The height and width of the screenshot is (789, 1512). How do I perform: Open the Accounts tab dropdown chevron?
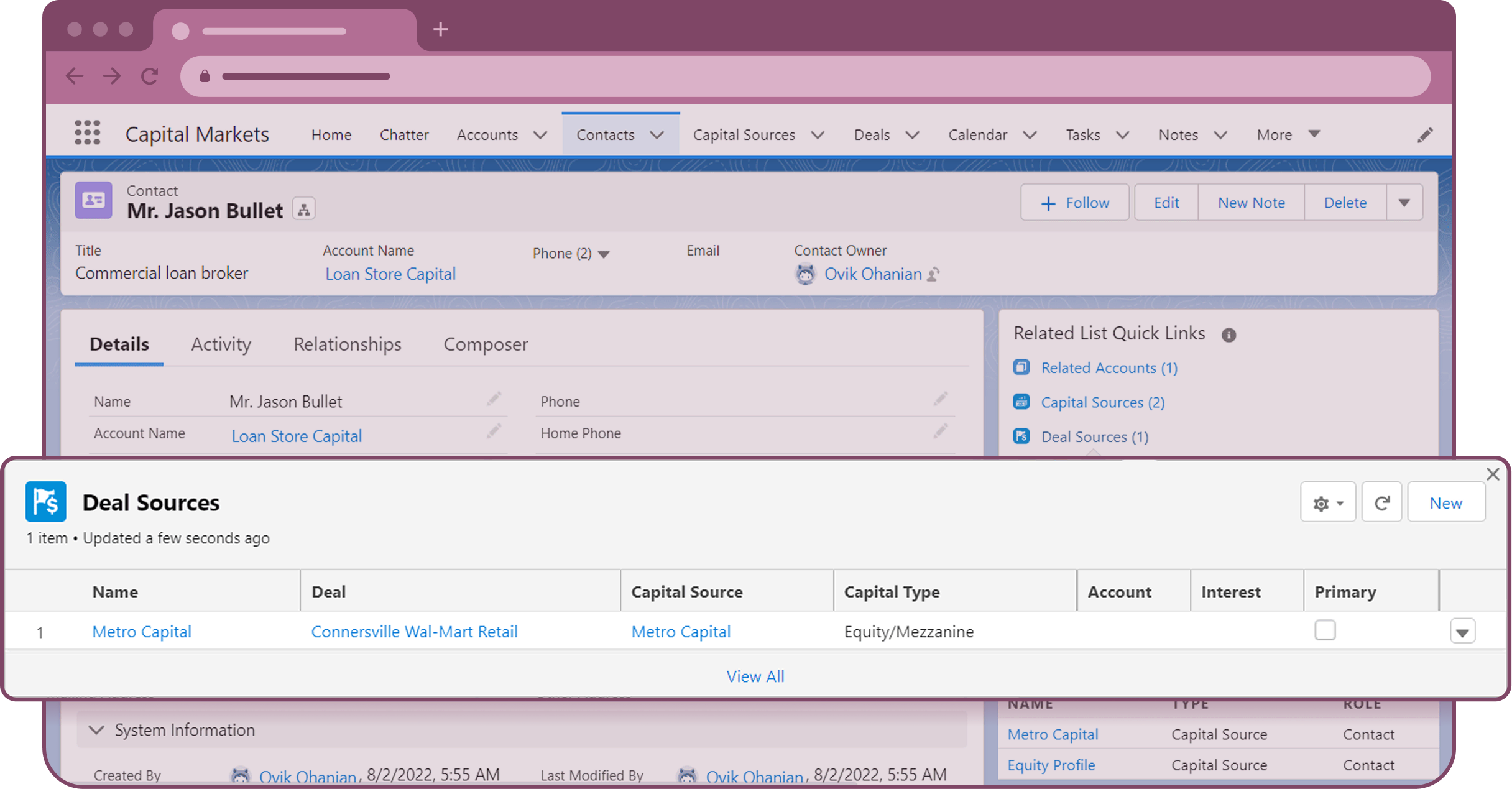[540, 135]
